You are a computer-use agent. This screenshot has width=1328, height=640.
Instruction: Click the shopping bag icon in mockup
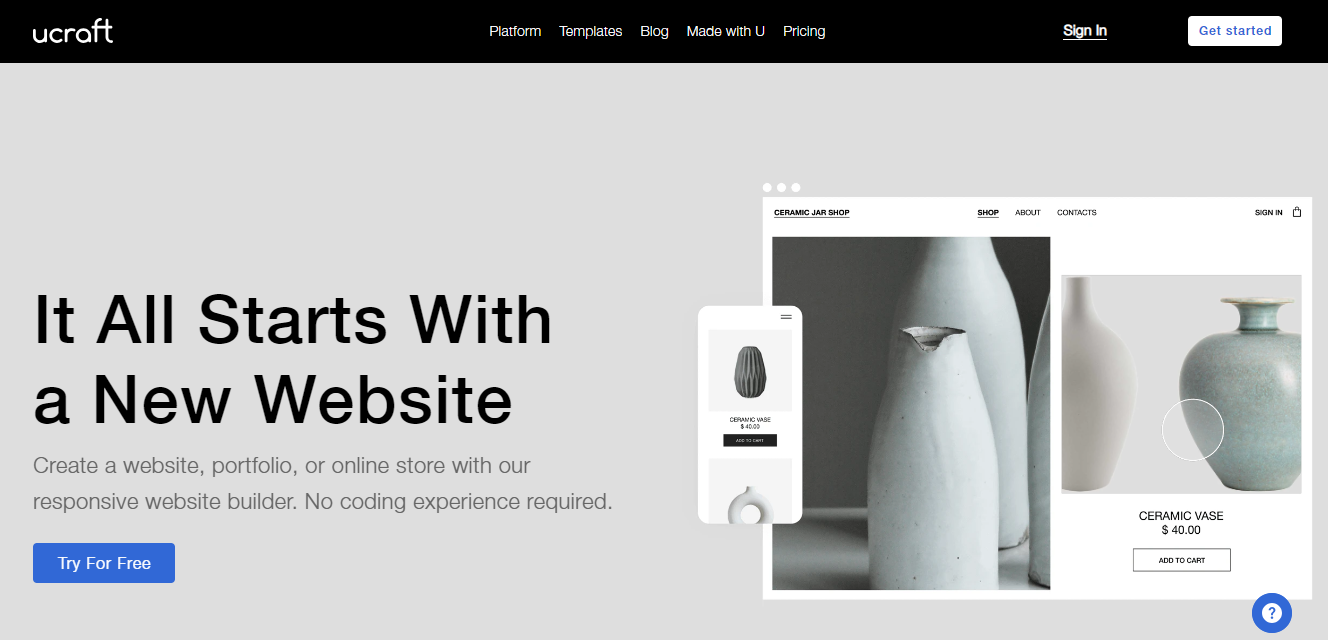pos(1297,212)
